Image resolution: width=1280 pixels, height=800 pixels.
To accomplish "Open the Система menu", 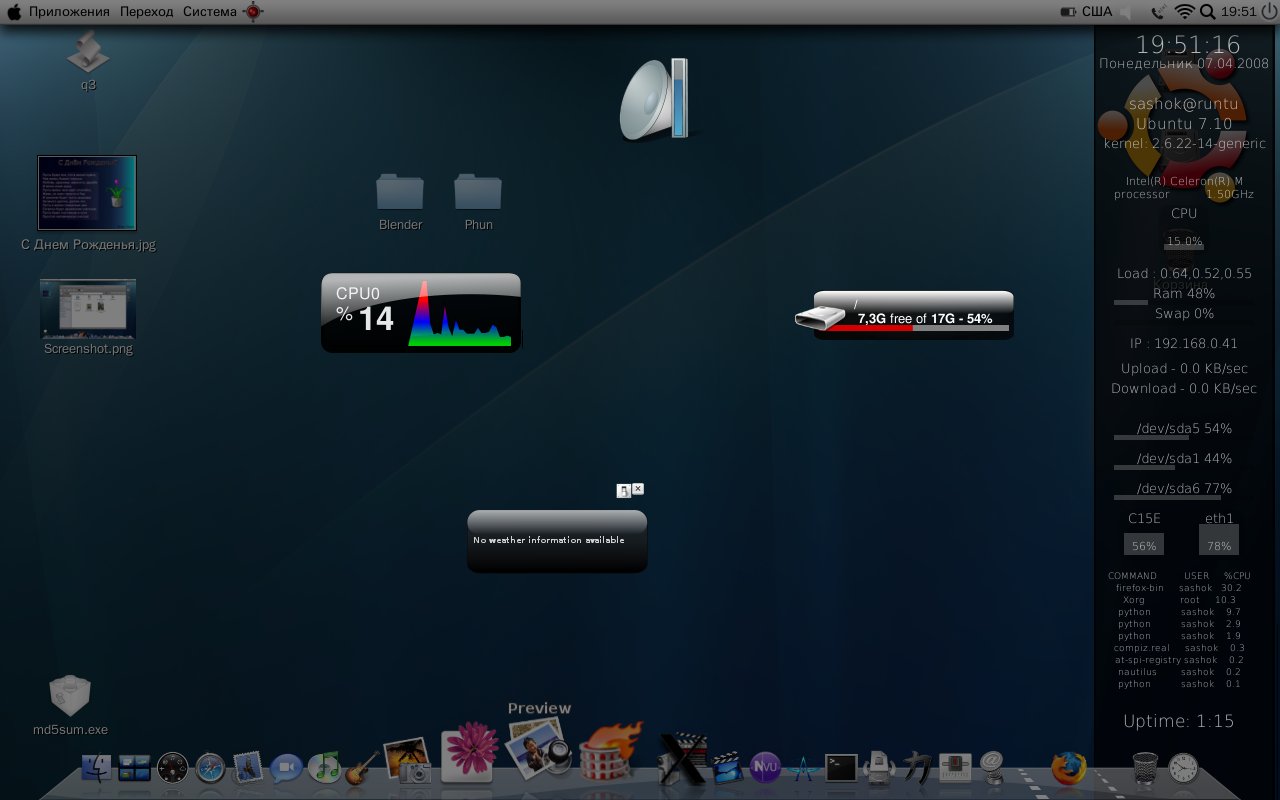I will [209, 12].
